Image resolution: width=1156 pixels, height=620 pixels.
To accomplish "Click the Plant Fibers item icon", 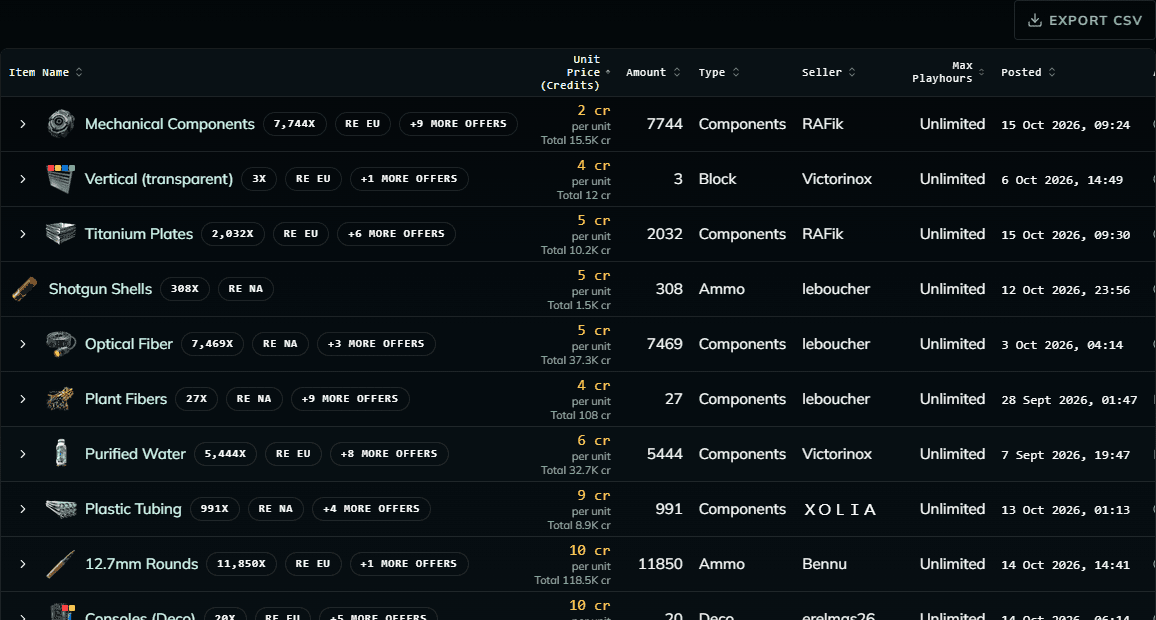I will (x=60, y=399).
